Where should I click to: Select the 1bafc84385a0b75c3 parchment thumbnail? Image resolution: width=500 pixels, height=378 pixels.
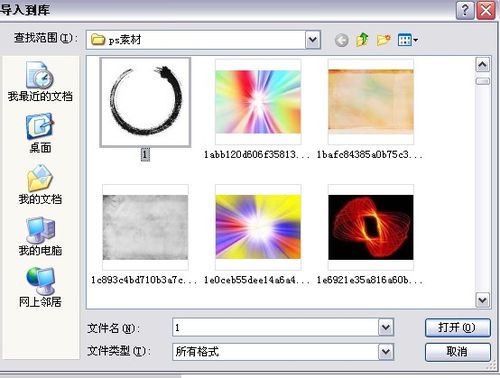371,102
